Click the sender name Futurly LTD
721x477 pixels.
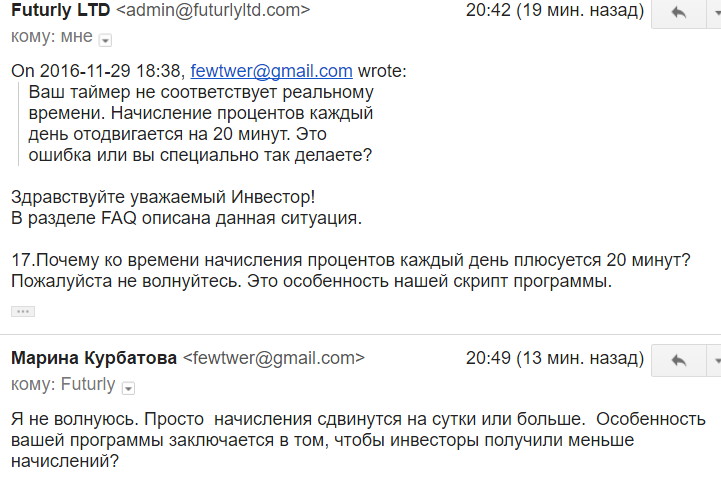60,12
